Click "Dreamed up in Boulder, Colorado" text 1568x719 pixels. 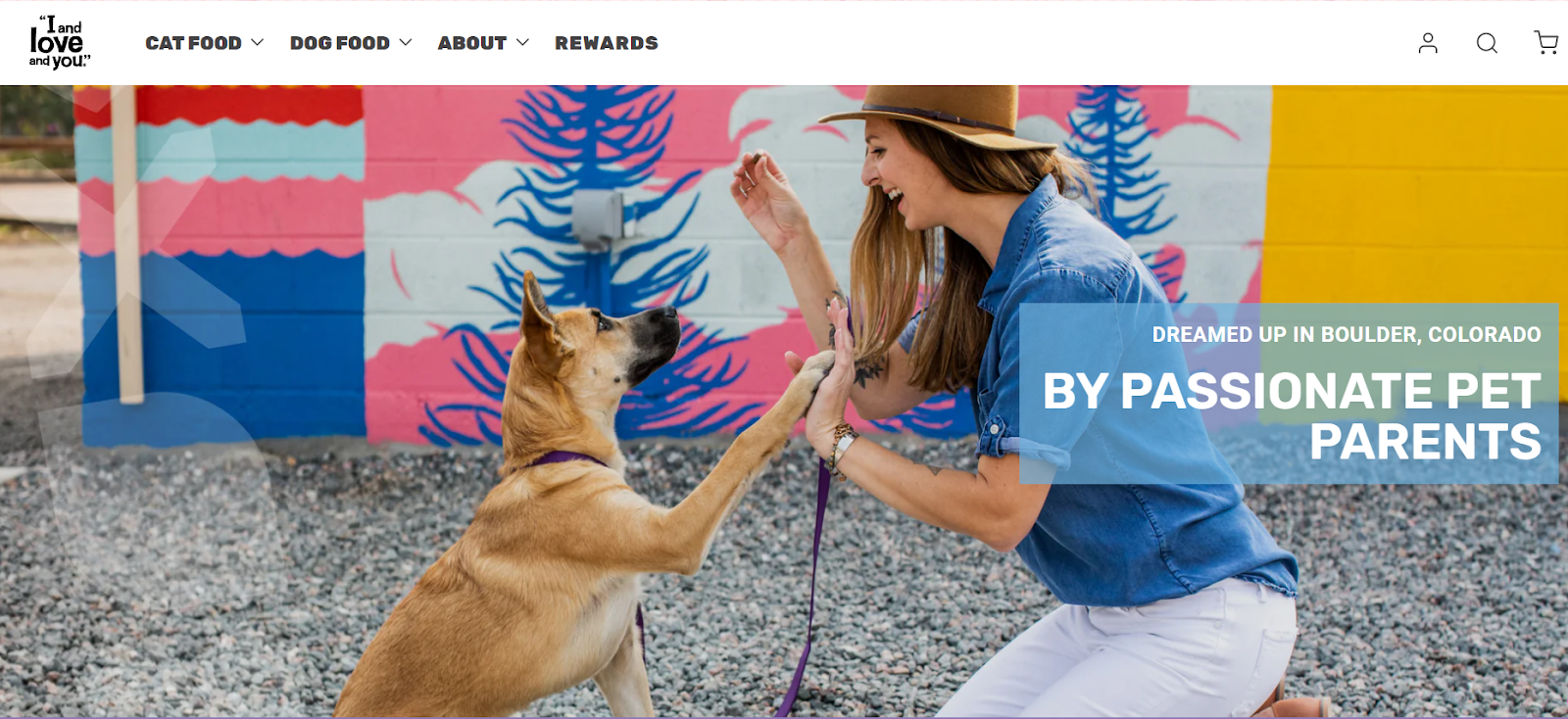click(x=1347, y=335)
